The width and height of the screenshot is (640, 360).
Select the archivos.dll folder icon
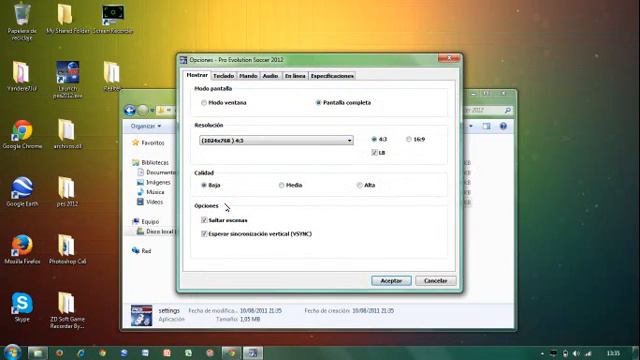point(67,134)
